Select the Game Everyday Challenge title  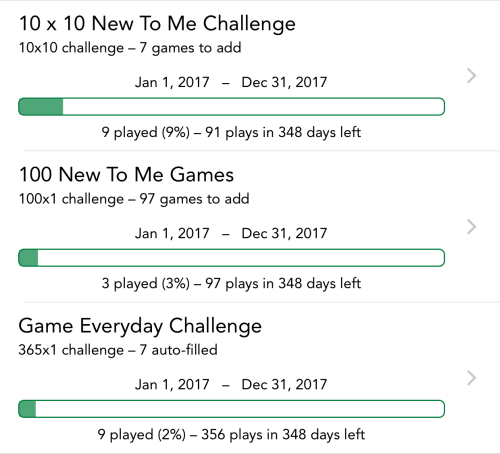click(140, 326)
